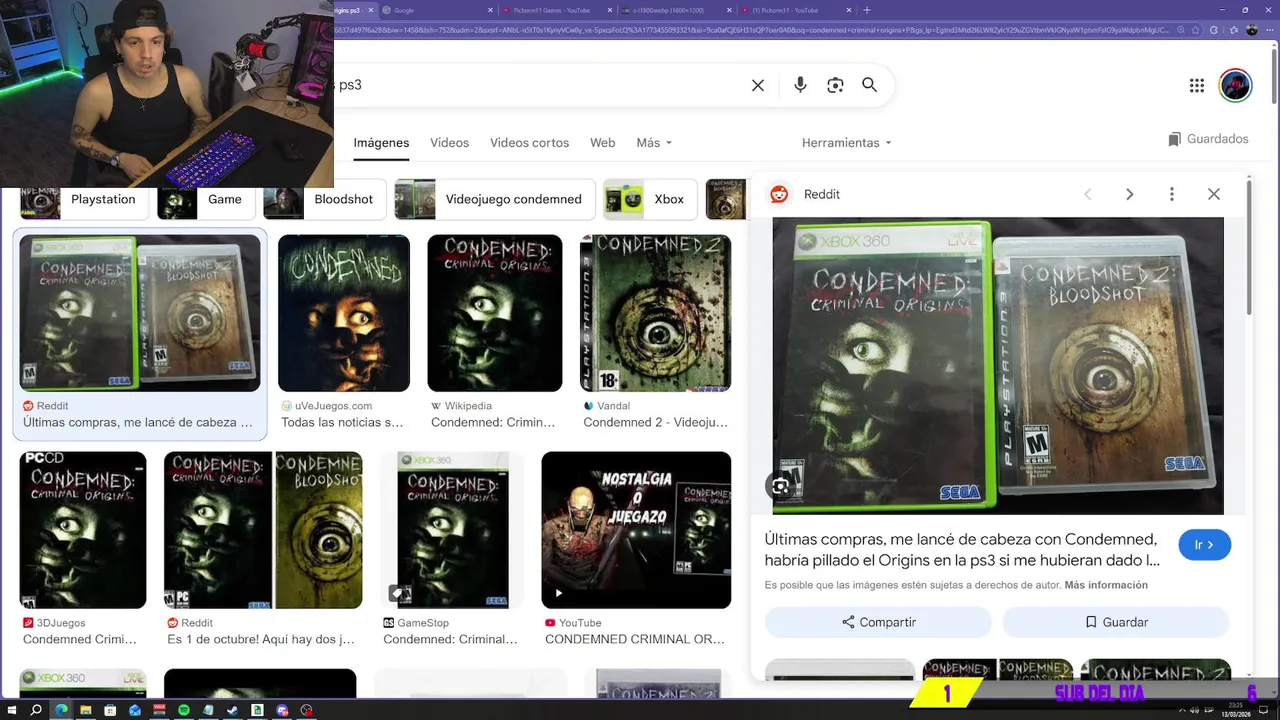Select the Bloodshot filter chip

tap(324, 199)
